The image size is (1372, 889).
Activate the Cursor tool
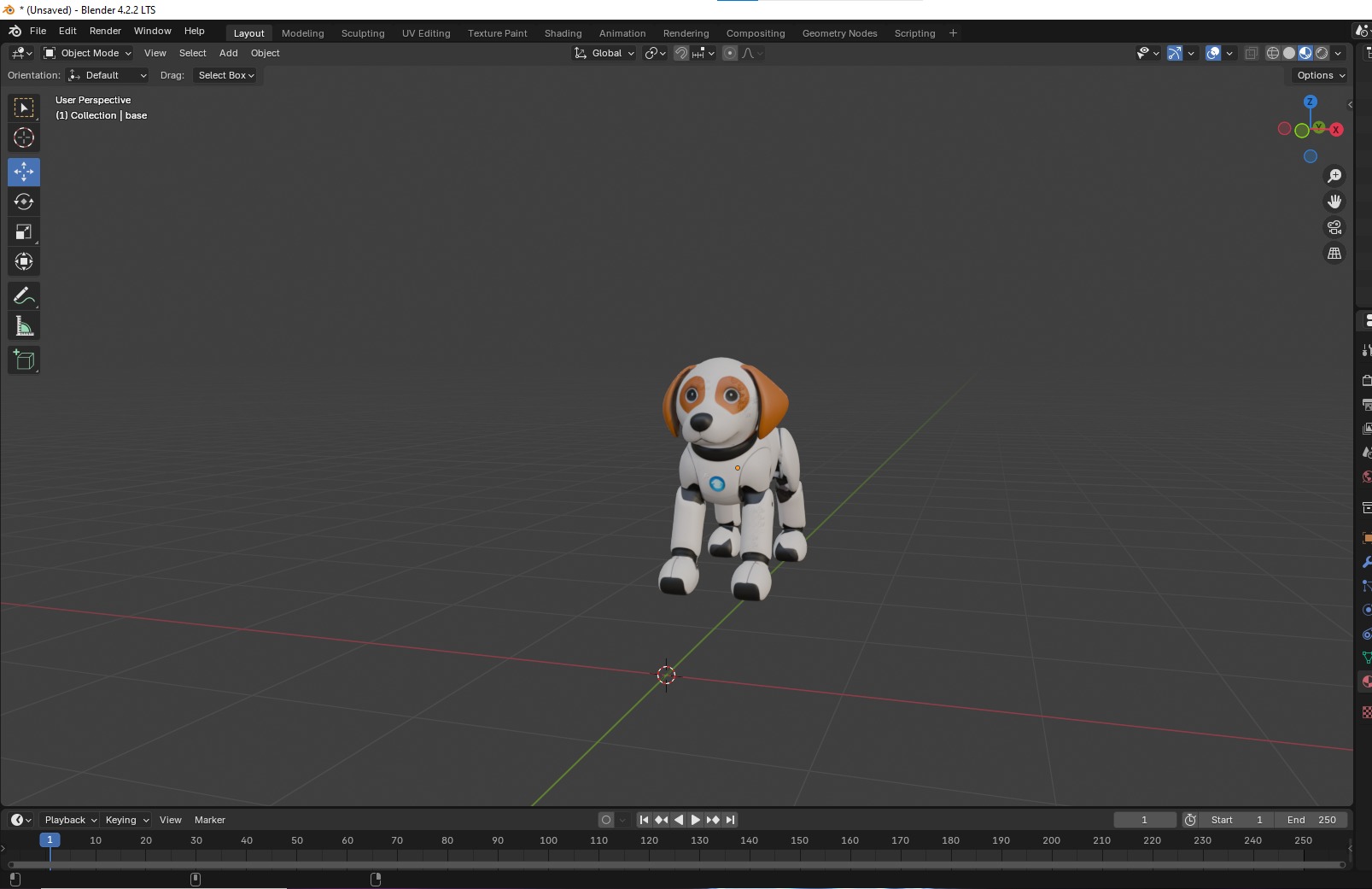(24, 137)
